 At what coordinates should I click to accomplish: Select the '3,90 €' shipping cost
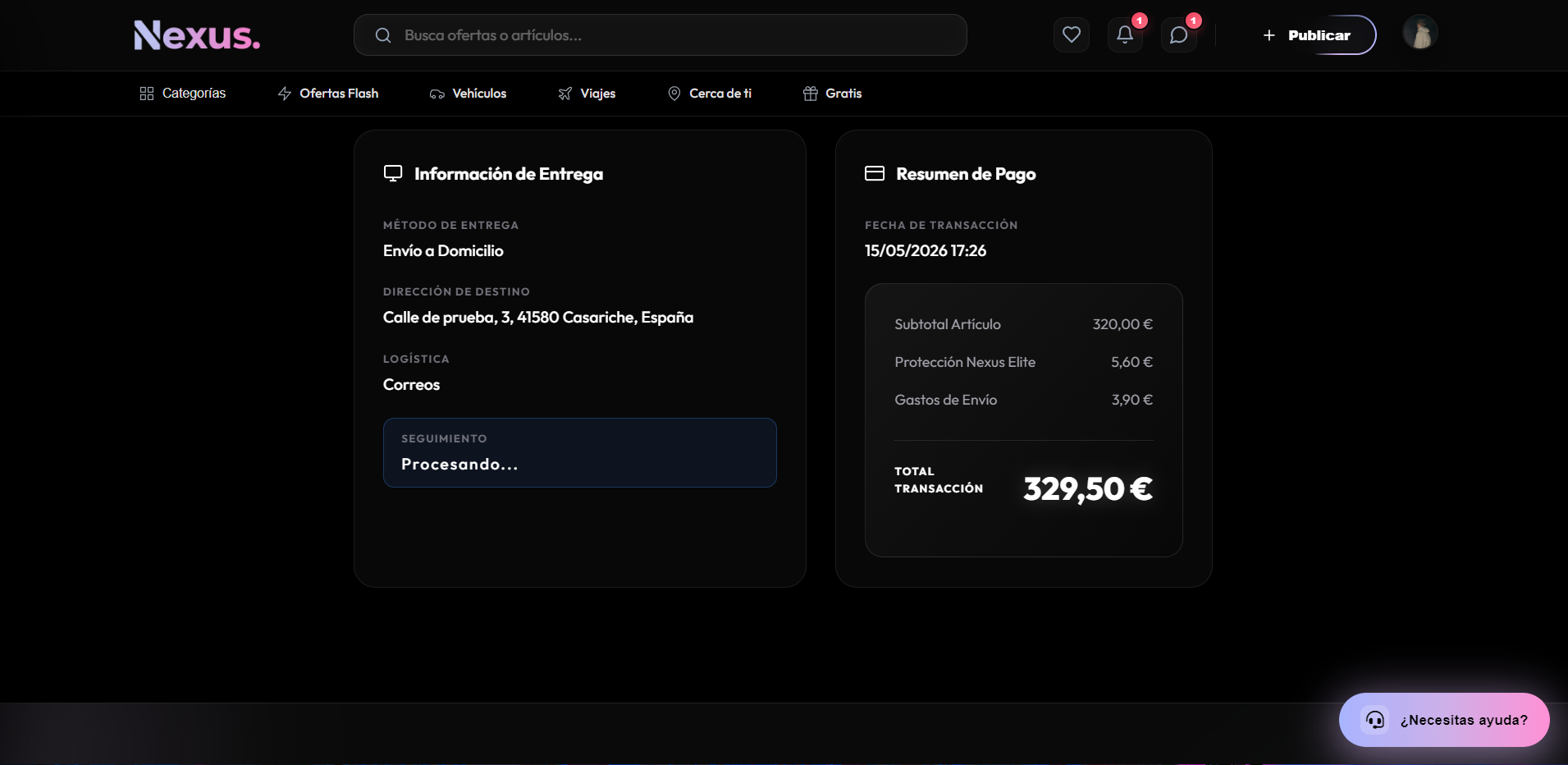(1132, 400)
